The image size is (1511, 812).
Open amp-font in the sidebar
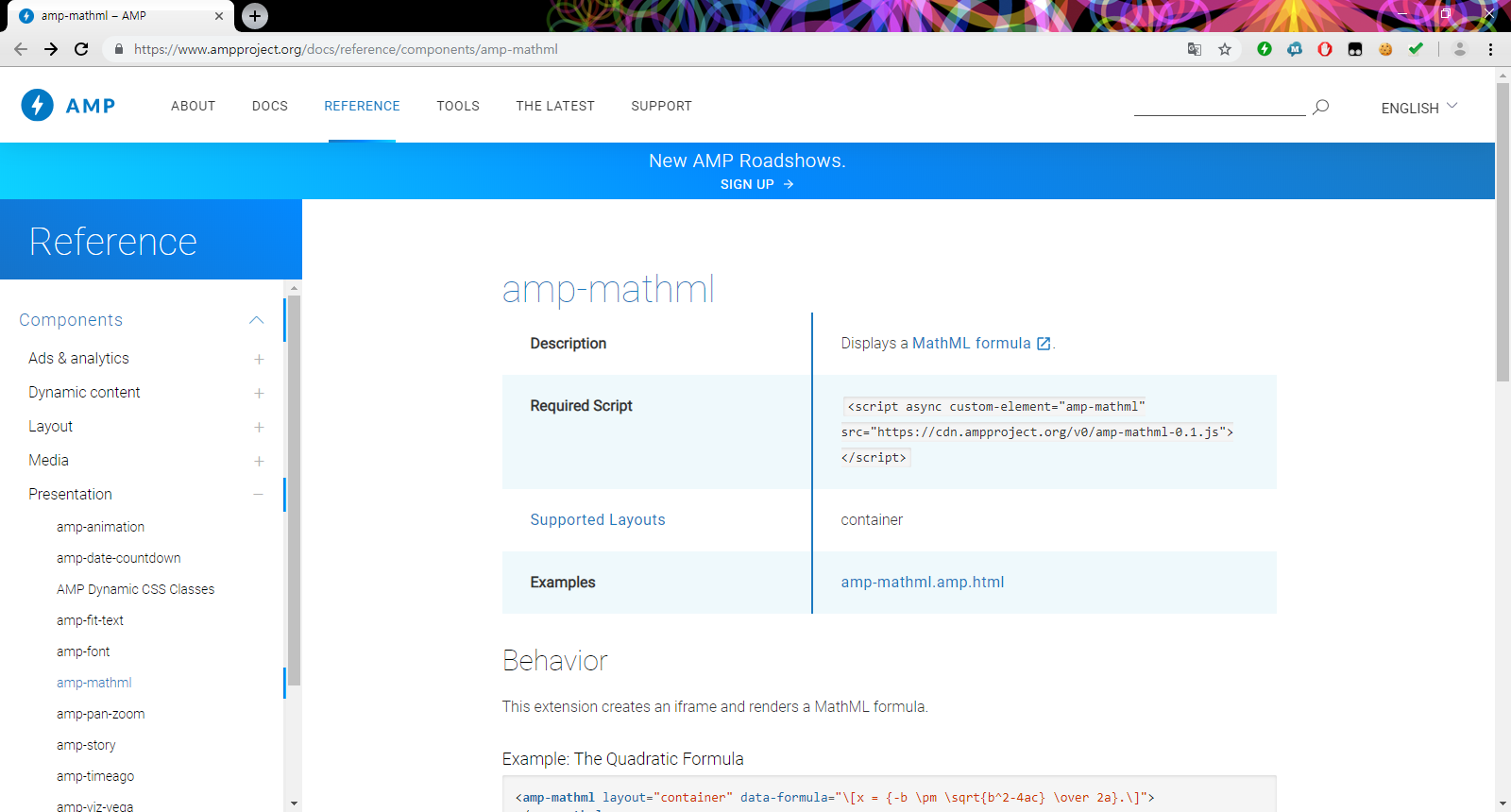[x=83, y=651]
